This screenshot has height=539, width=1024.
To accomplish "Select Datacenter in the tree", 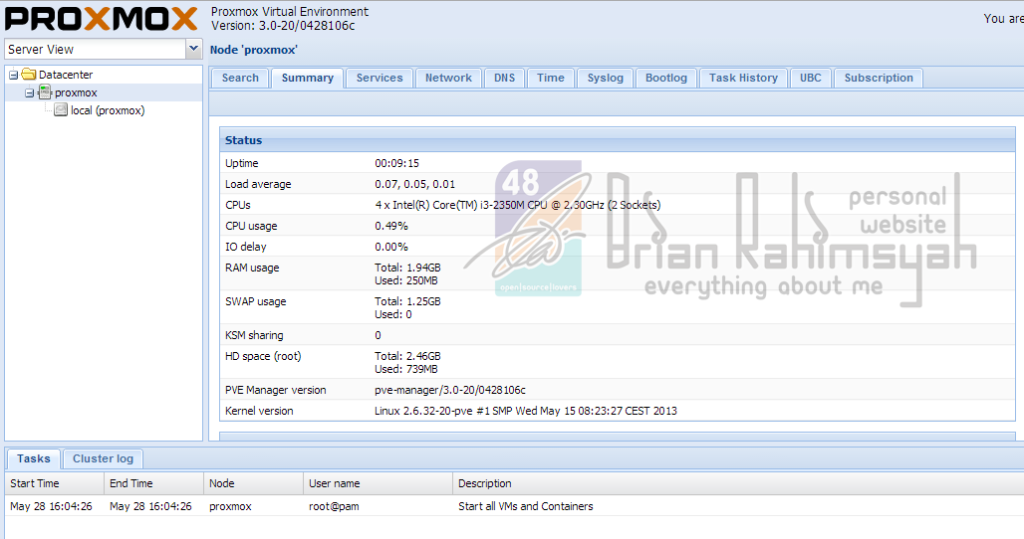I will [x=65, y=74].
